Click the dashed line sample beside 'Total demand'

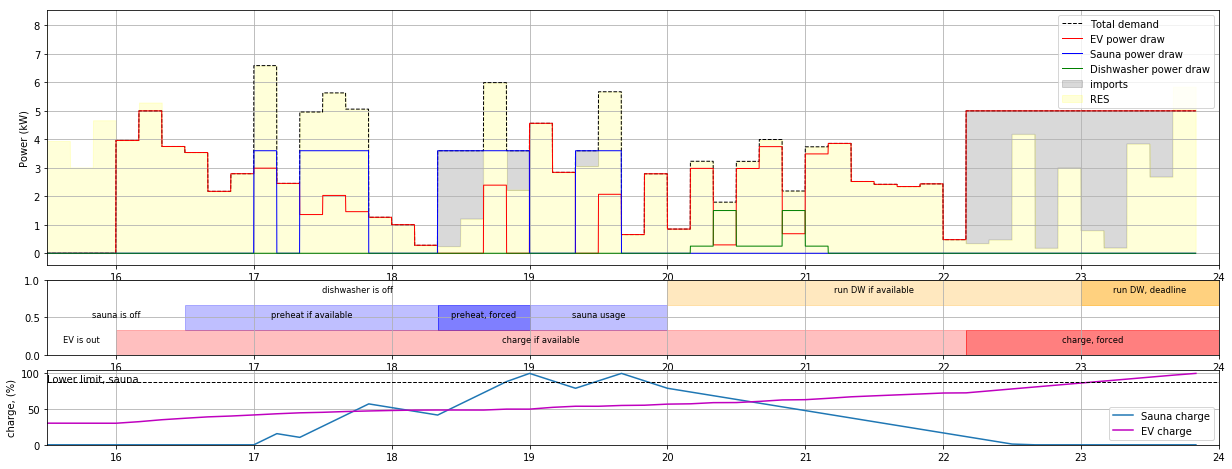point(1072,24)
